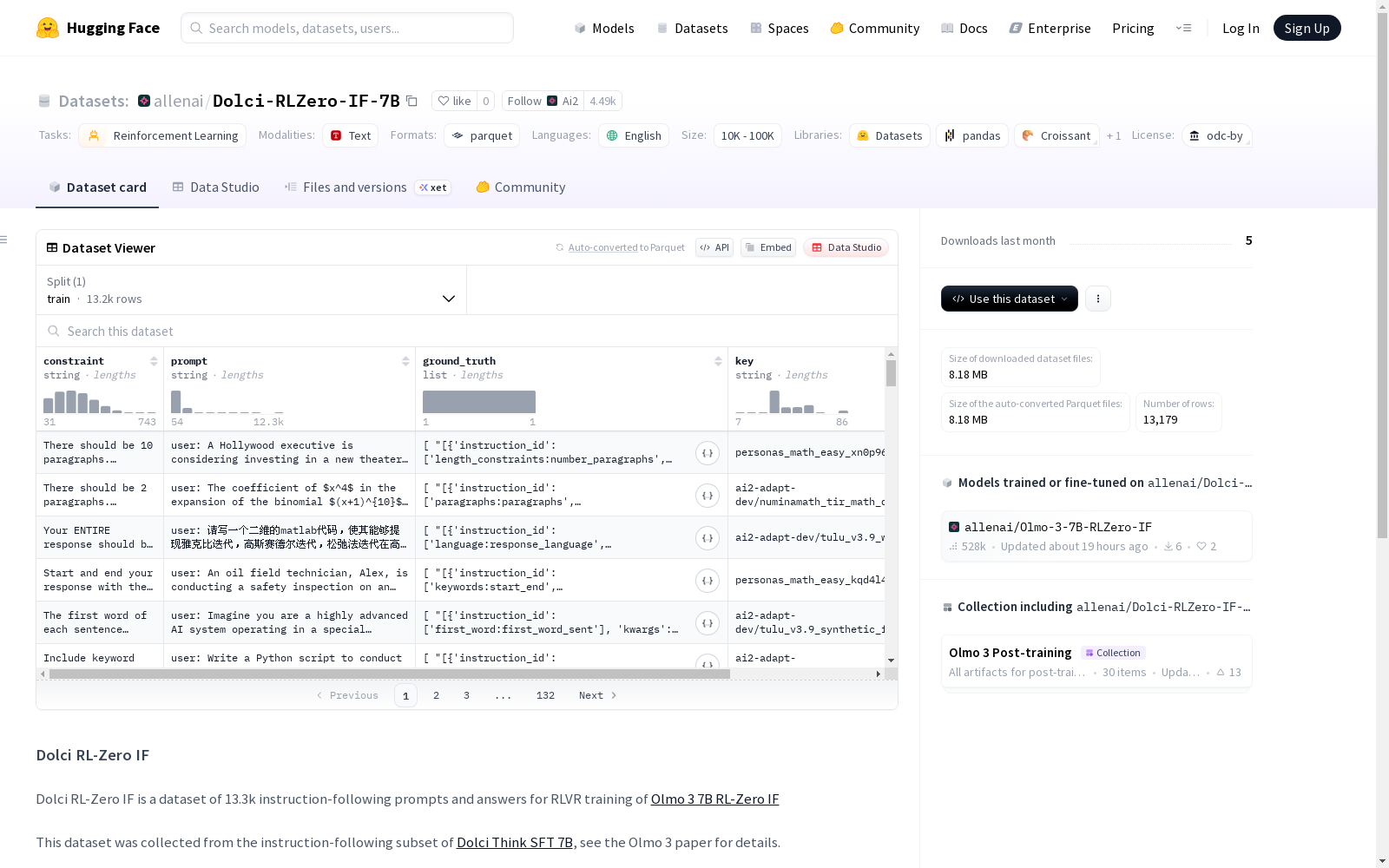Switch to the Data Studio tab
Image resolution: width=1389 pixels, height=868 pixels.
216,187
